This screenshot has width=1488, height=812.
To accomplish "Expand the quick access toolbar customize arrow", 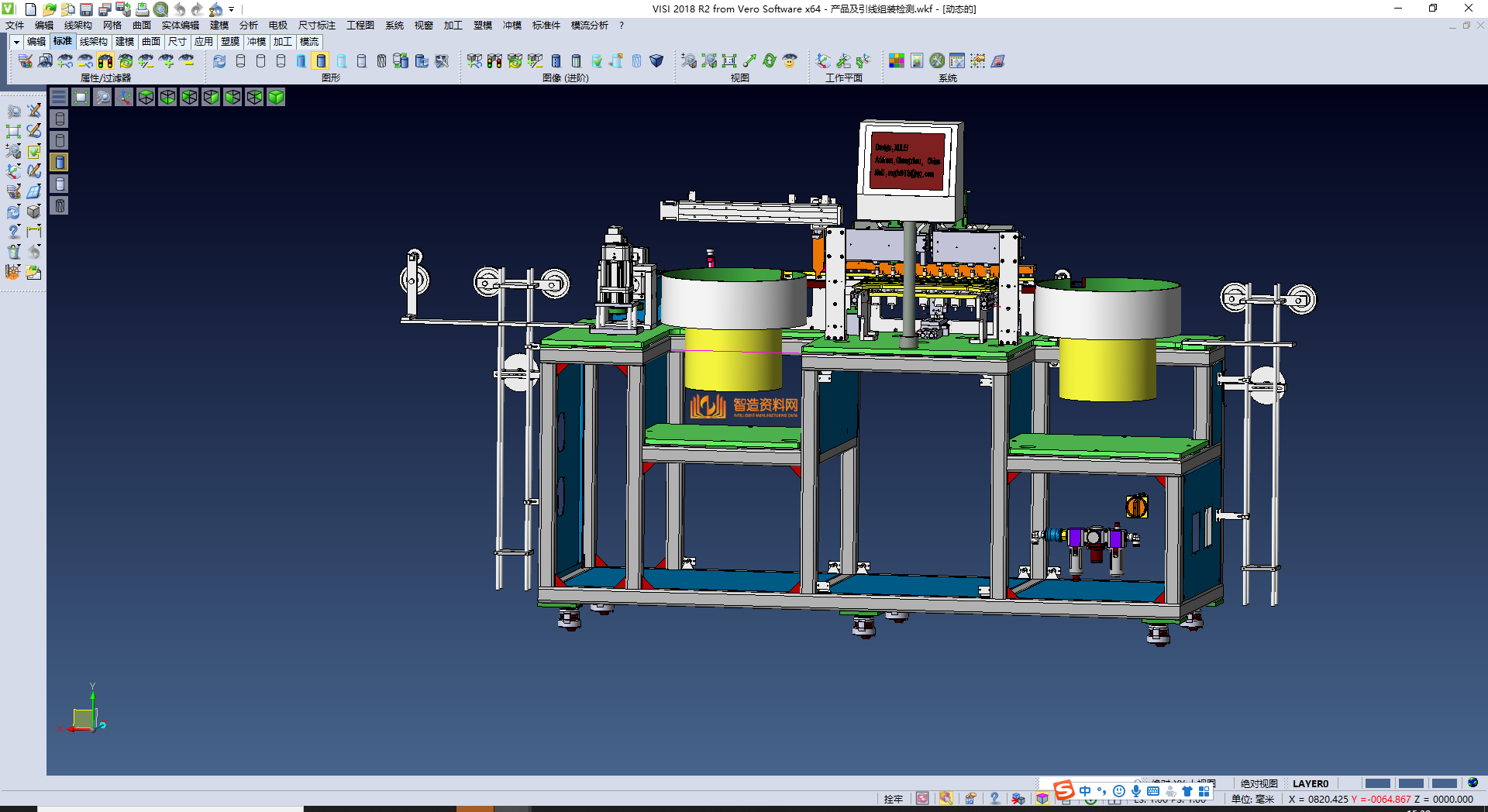I will tap(231, 9).
